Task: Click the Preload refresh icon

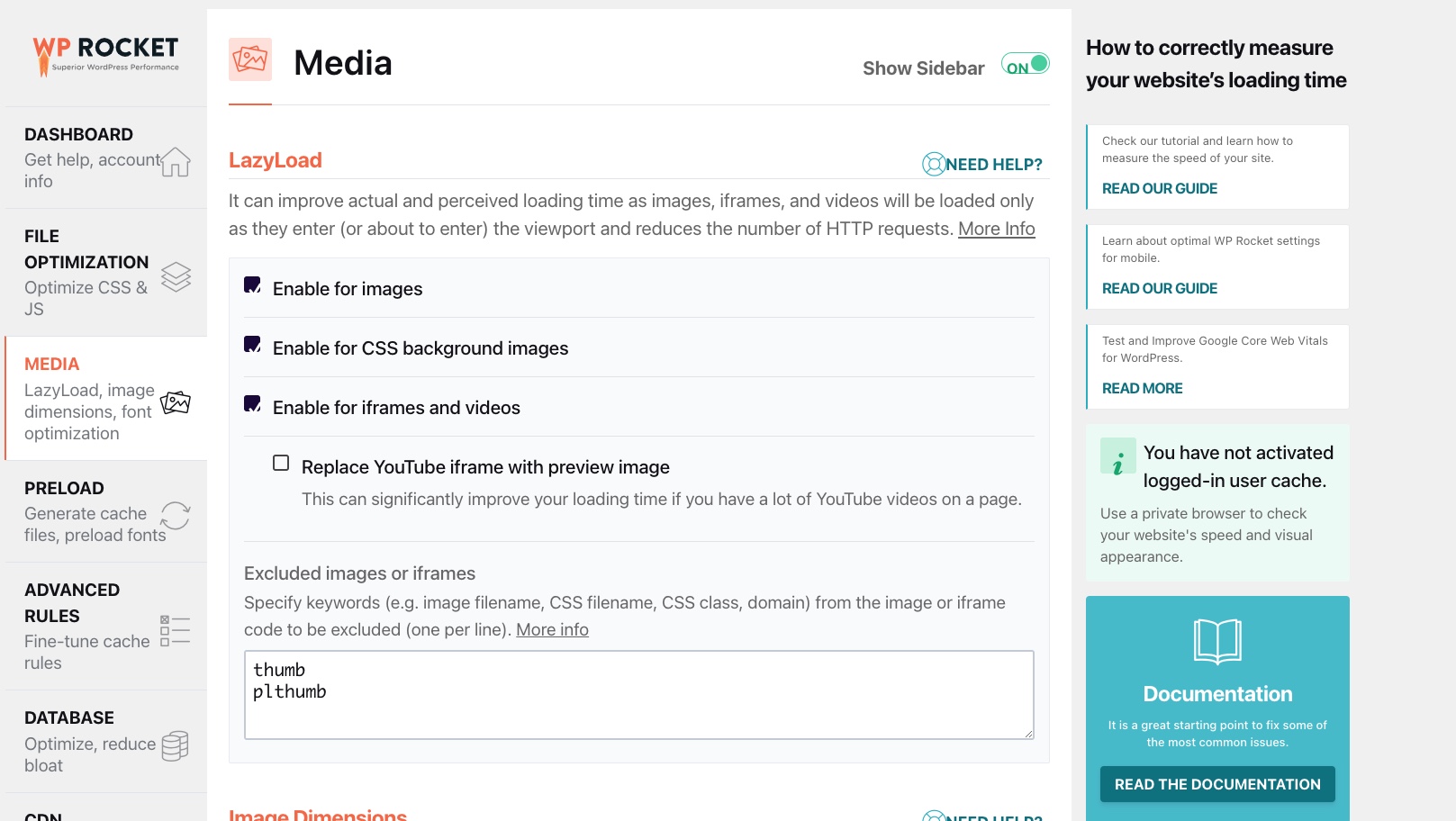Action: pyautogui.click(x=176, y=515)
